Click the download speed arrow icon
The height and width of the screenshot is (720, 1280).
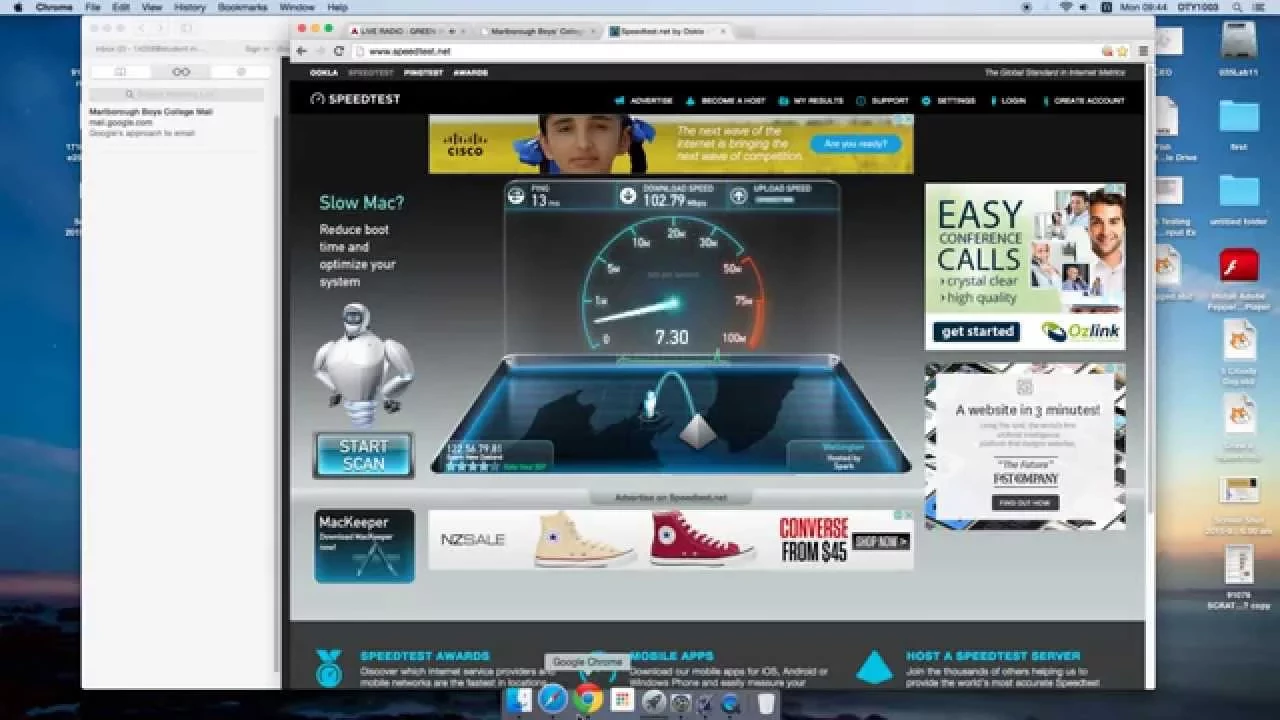[628, 196]
